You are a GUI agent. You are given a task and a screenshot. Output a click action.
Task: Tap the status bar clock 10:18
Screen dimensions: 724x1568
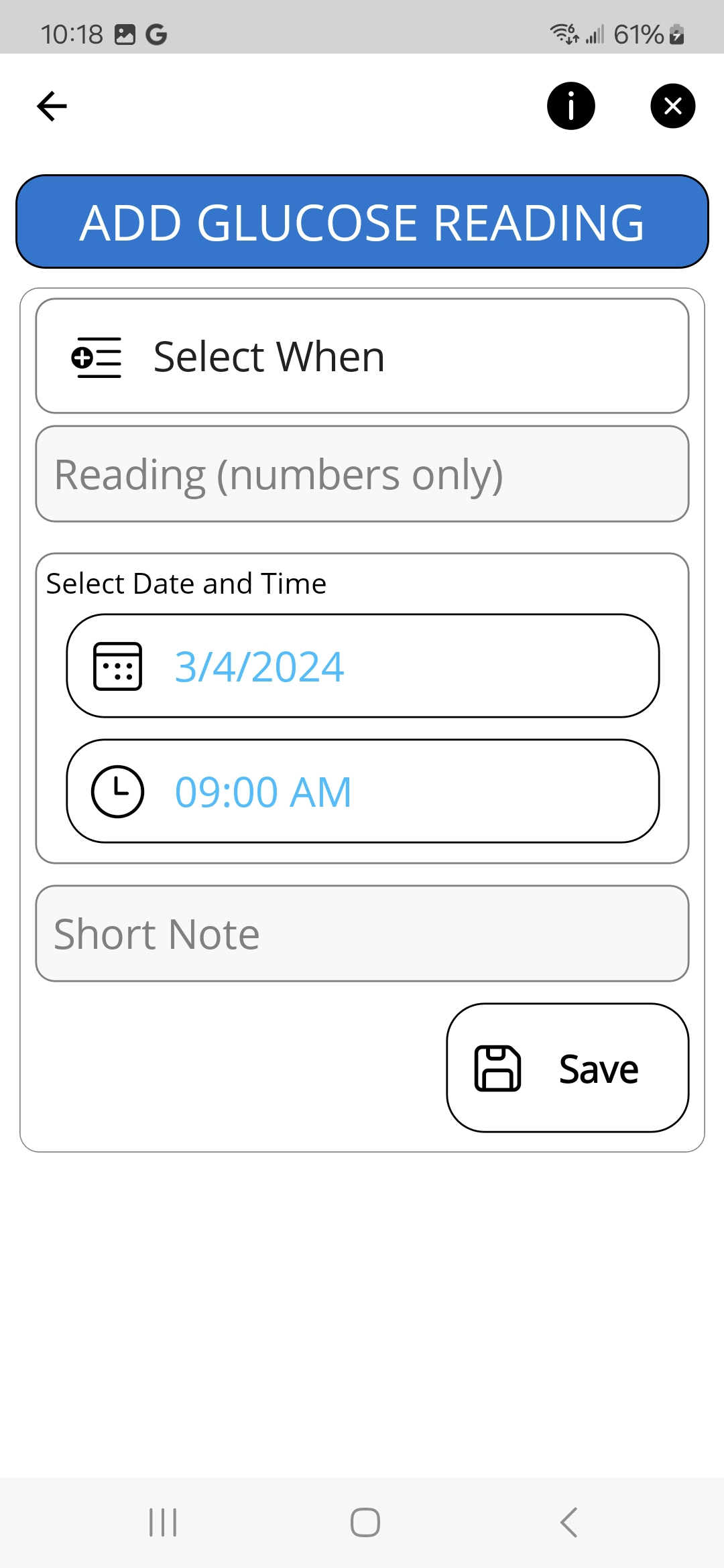click(x=72, y=34)
